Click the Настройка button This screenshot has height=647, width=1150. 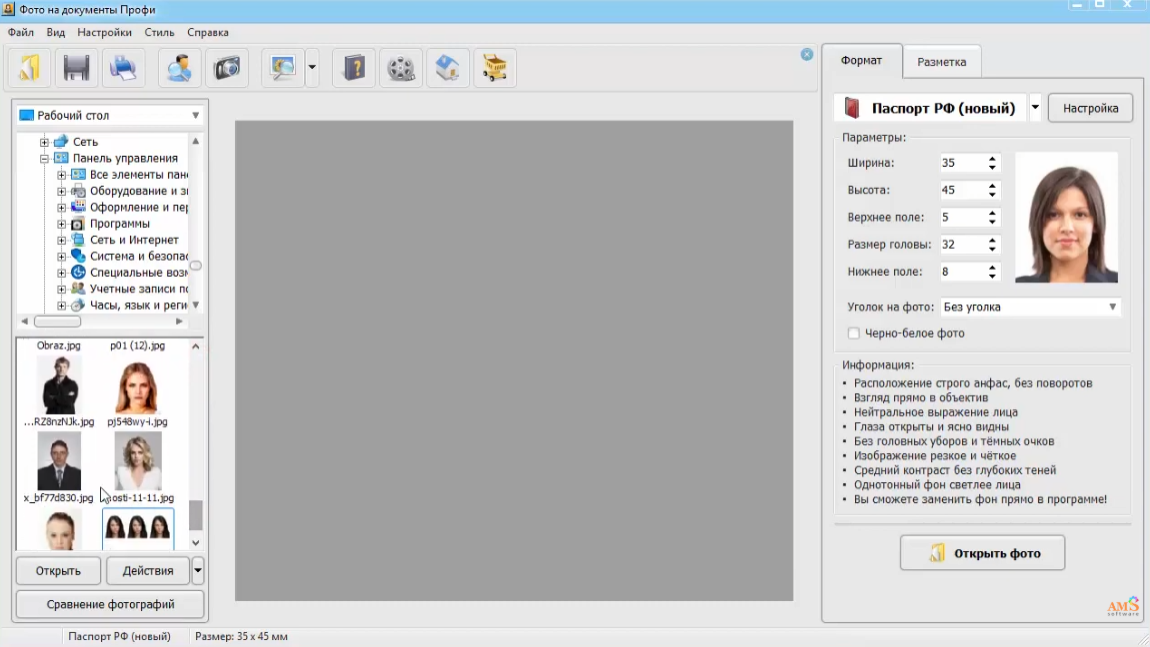[x=1091, y=108]
